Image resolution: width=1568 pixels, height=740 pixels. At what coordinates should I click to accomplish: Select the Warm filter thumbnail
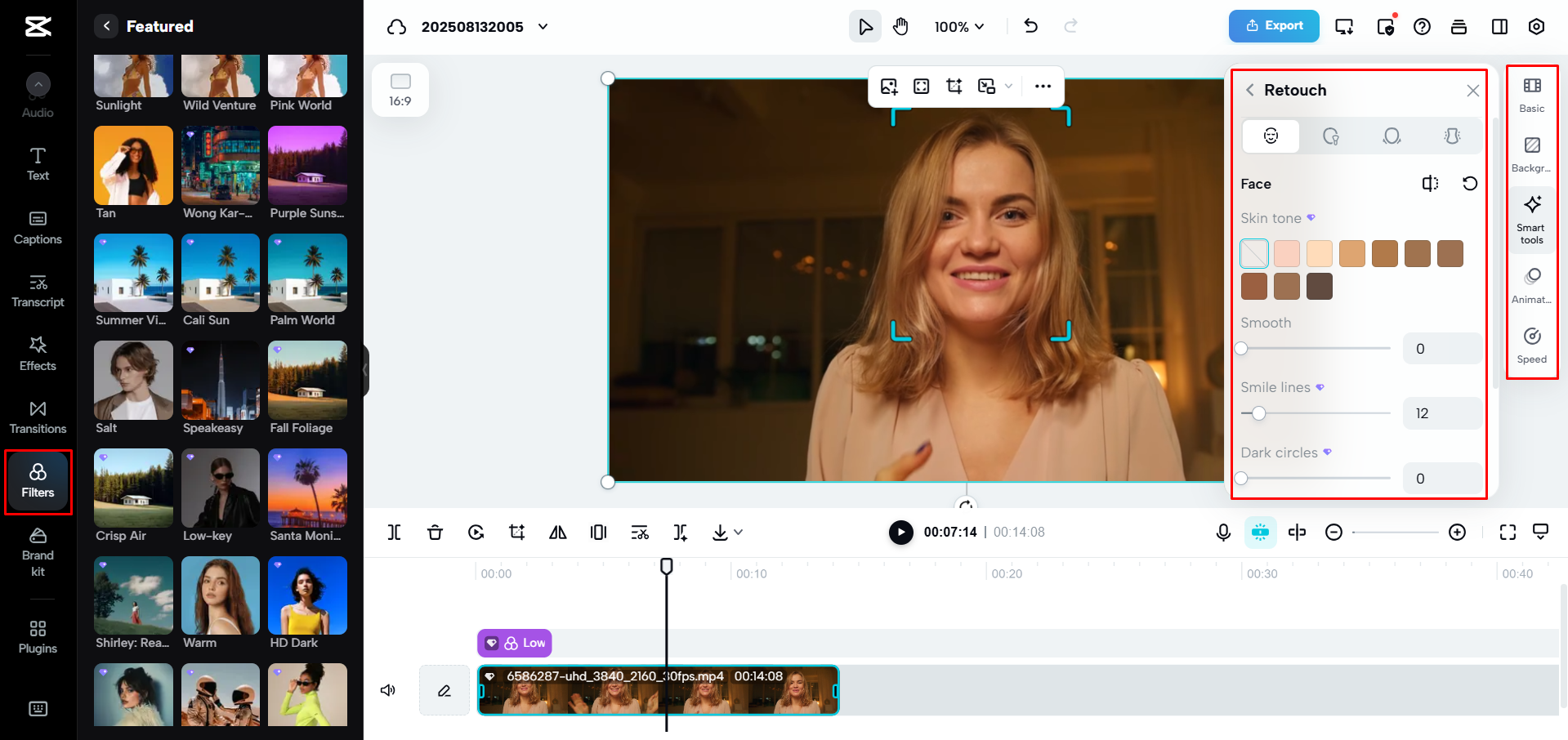coord(220,595)
